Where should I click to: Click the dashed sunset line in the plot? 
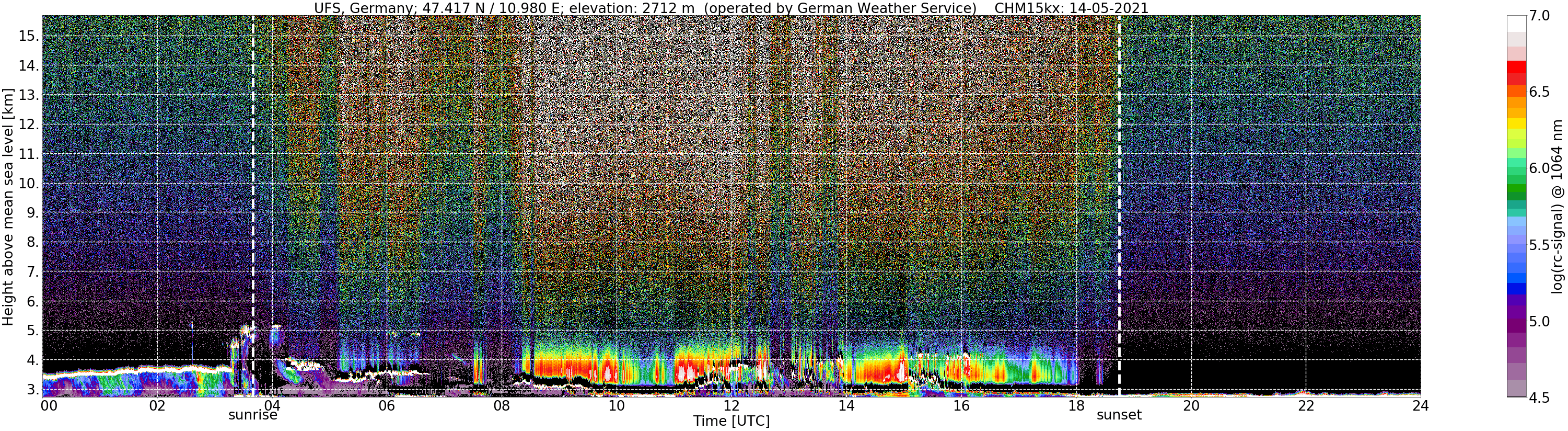pyautogui.click(x=1119, y=206)
